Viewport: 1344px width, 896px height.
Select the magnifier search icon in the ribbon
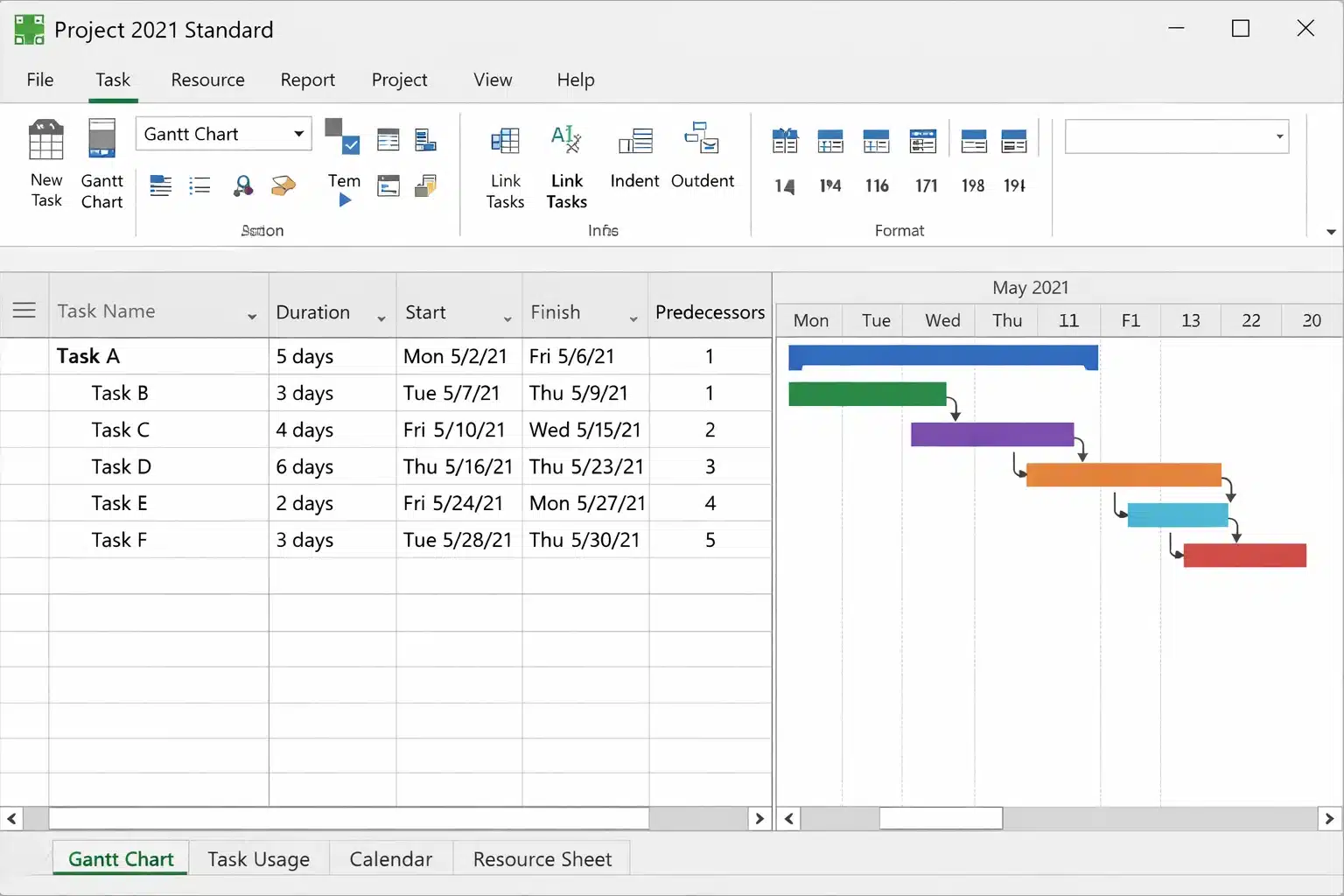click(x=243, y=185)
